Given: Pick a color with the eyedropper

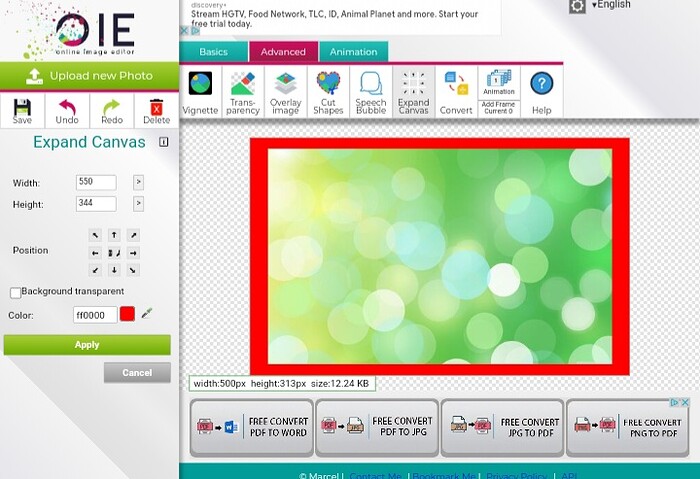Looking at the screenshot, I should (x=147, y=314).
